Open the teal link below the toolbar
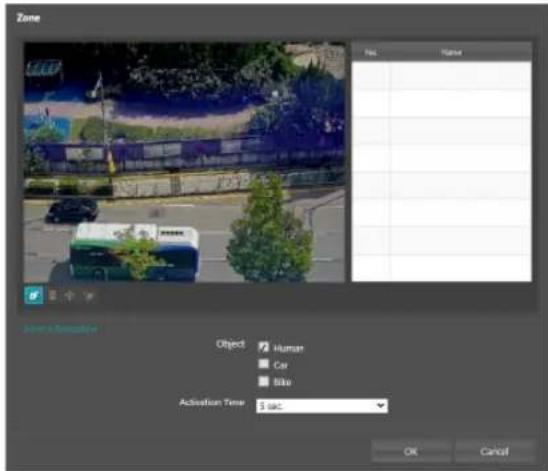The width and height of the screenshot is (548, 471). tap(61, 329)
